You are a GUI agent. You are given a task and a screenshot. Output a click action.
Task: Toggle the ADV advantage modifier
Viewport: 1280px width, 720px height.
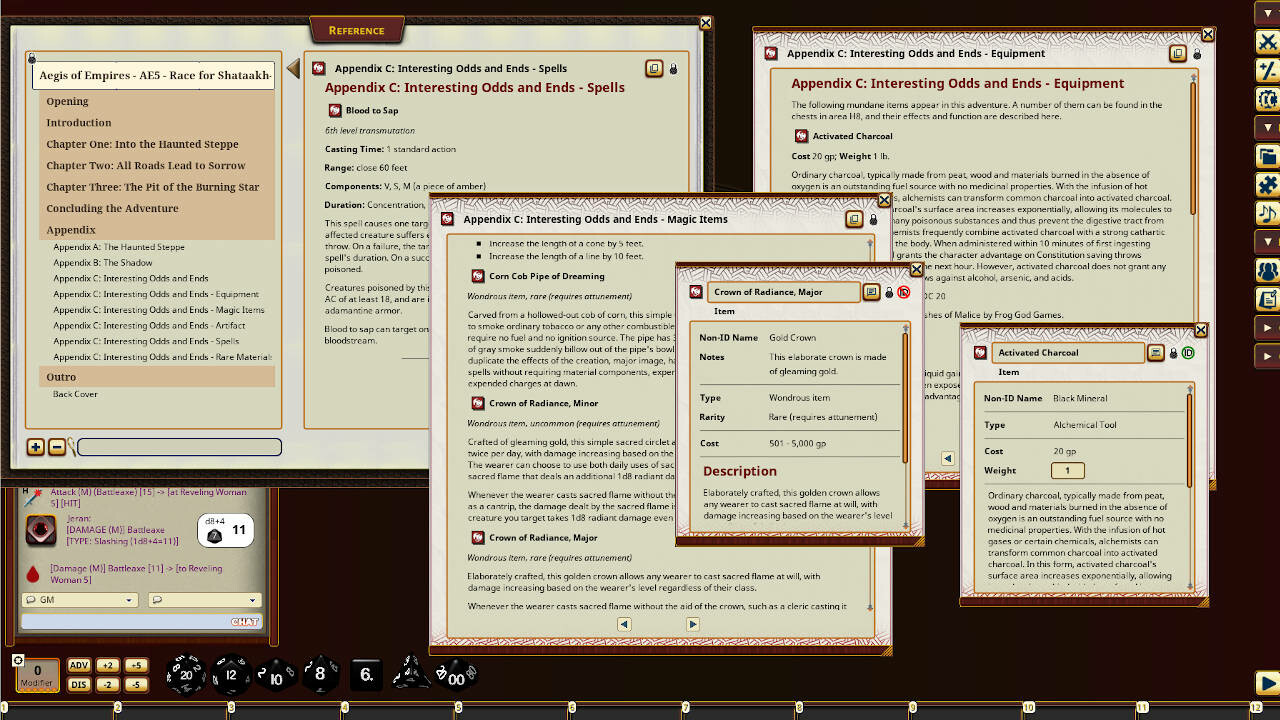click(79, 666)
